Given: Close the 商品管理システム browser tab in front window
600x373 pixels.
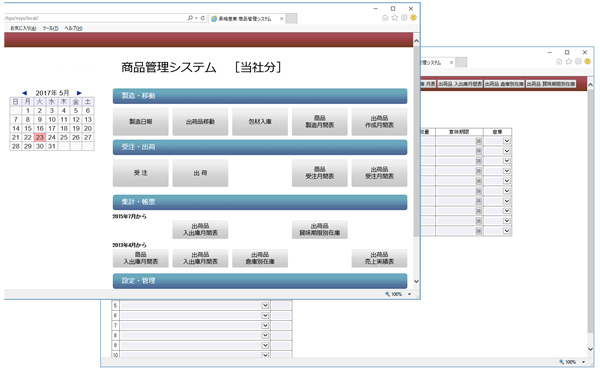Looking at the screenshot, I should (282, 18).
